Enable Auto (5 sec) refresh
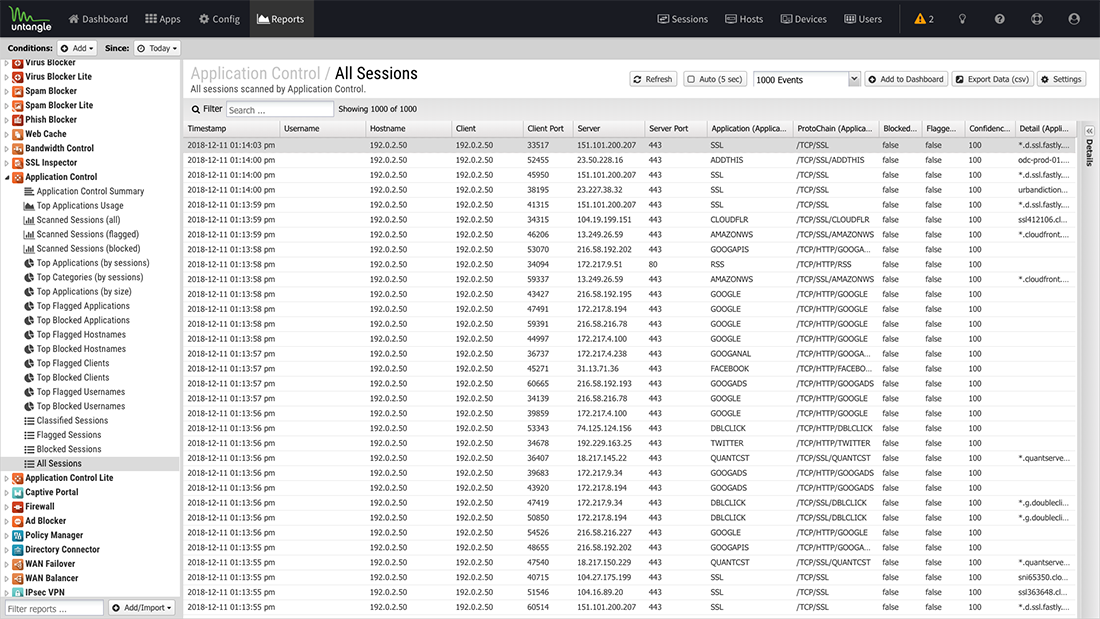Viewport: 1100px width, 619px height. click(715, 79)
